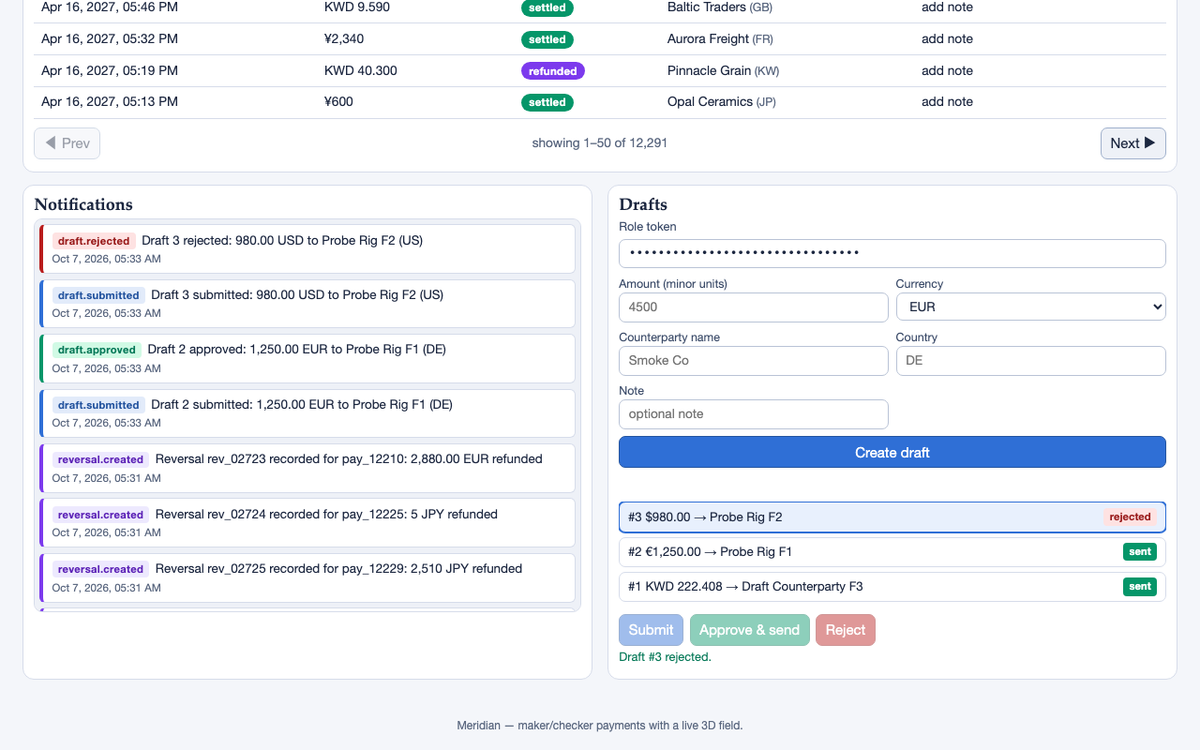
Task: Open the Currency dropdown showing EUR
Action: tap(1030, 307)
